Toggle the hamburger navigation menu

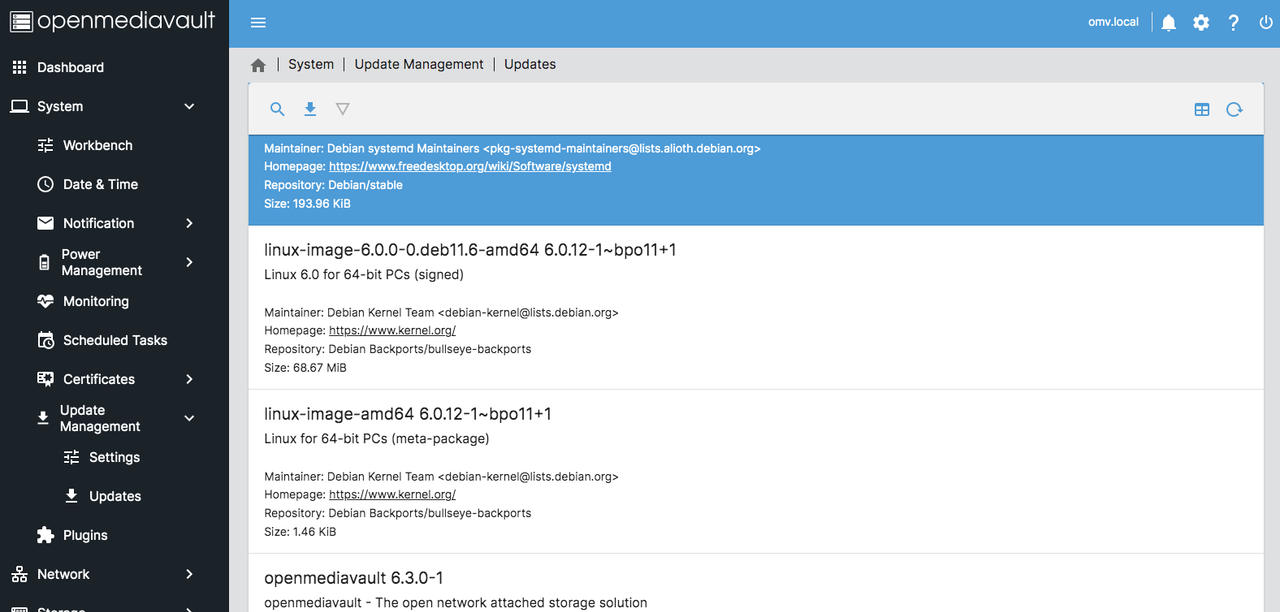point(258,22)
